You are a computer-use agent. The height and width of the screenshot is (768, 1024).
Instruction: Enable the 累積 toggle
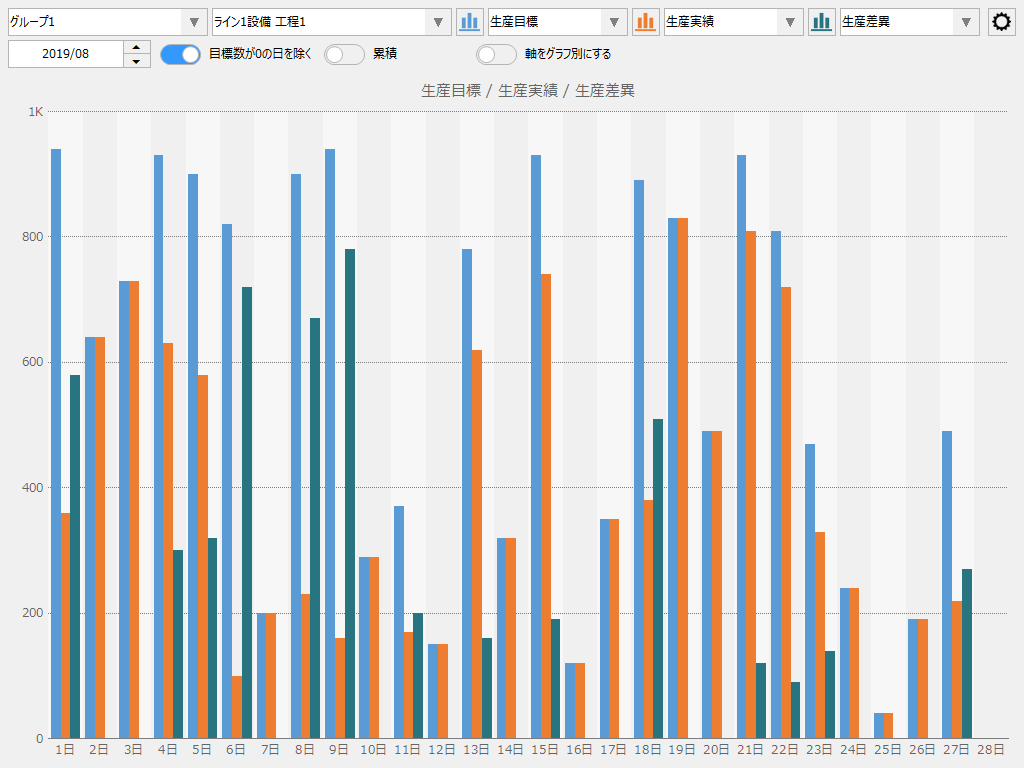[x=344, y=55]
